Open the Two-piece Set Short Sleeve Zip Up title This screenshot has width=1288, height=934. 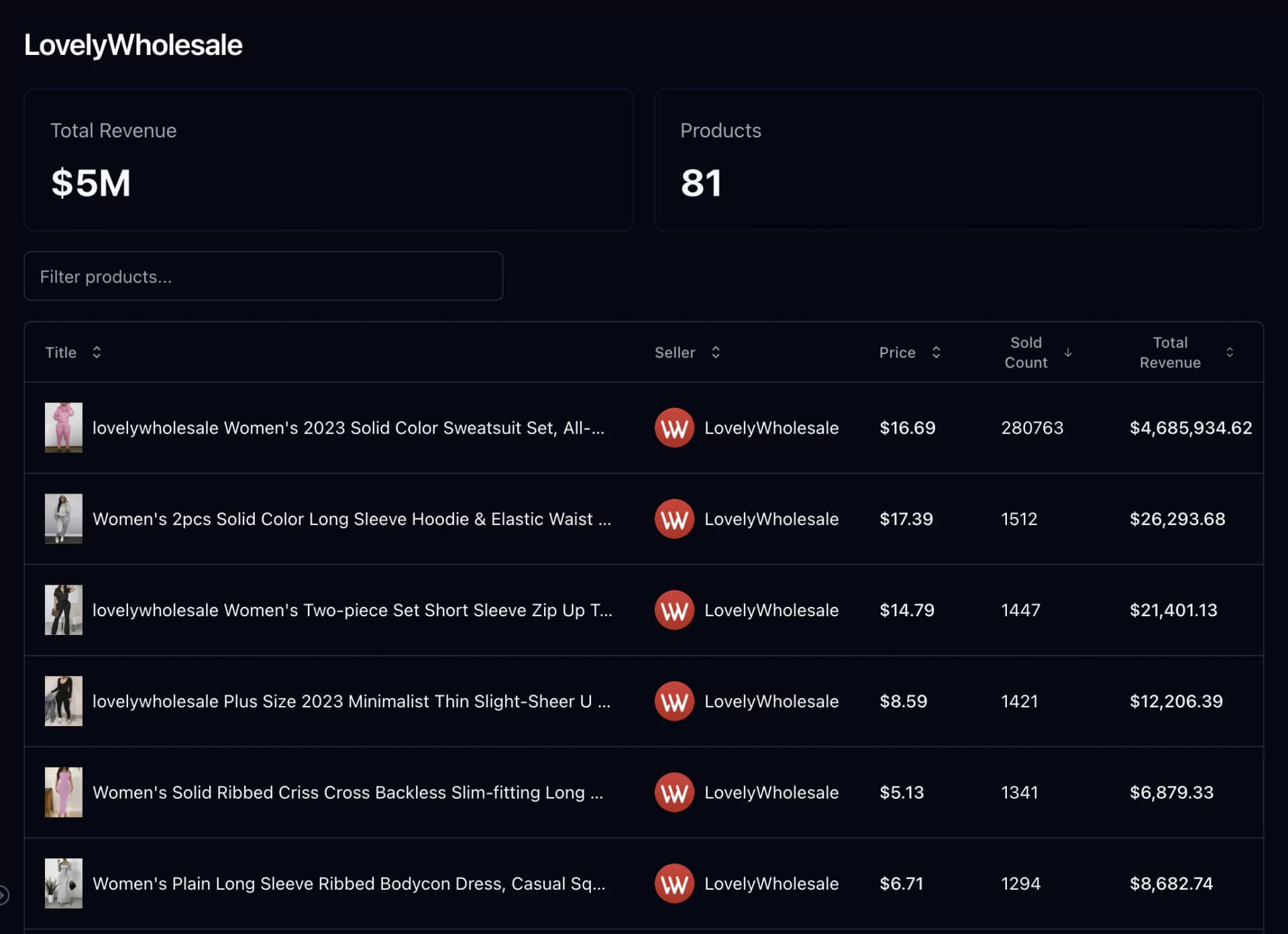point(352,610)
